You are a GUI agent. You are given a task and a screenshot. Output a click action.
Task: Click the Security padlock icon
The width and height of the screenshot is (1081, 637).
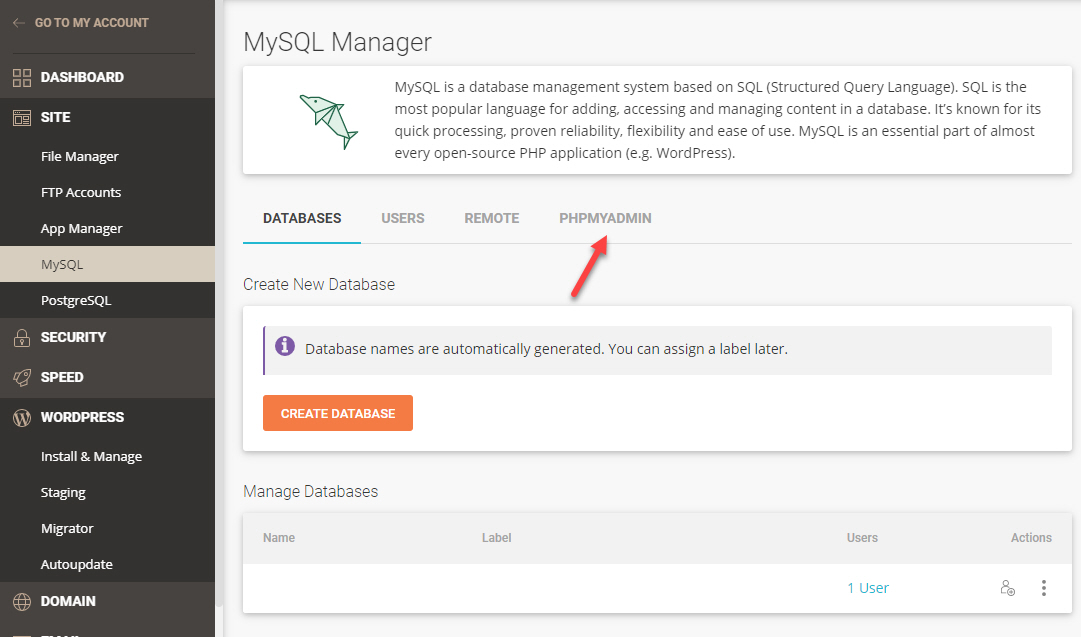click(x=22, y=337)
